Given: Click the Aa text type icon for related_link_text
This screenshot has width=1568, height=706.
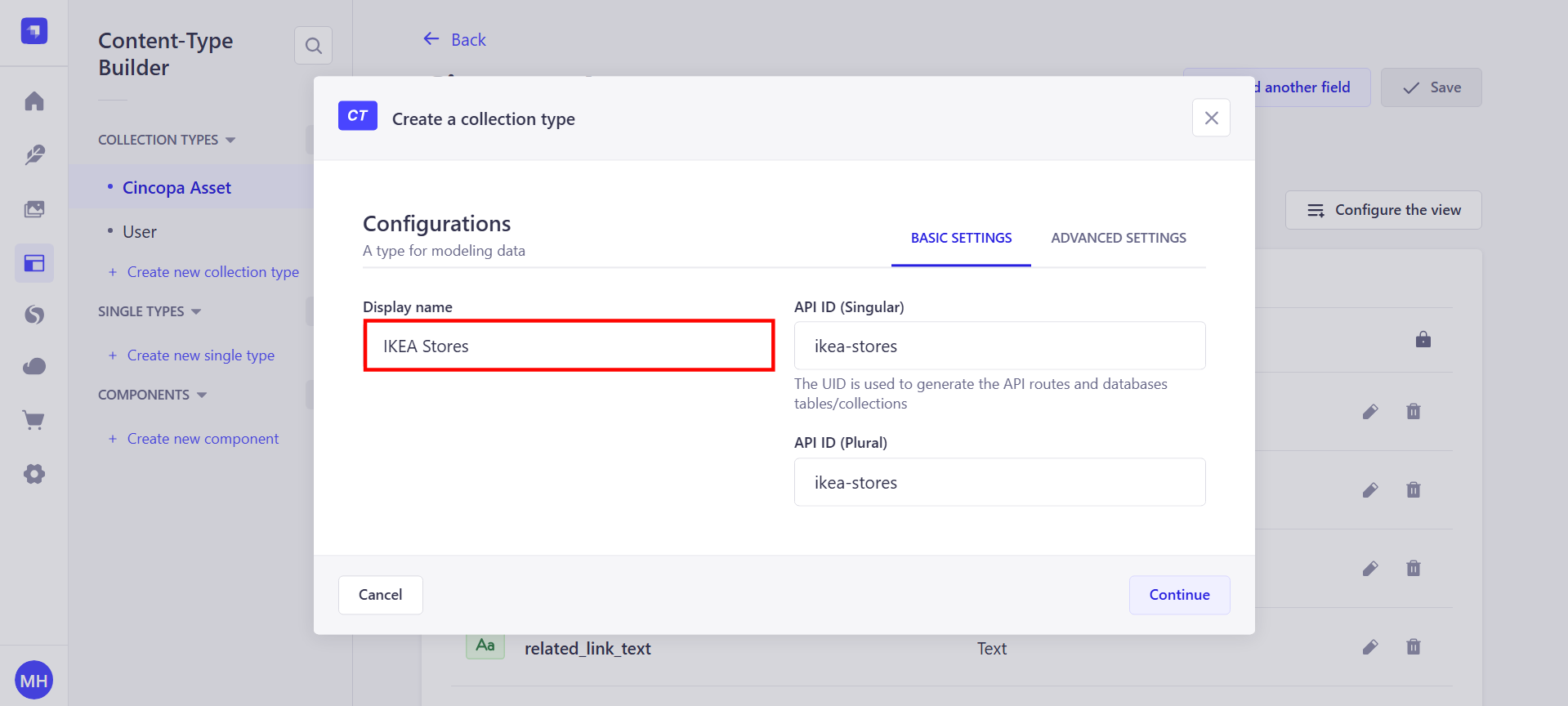Looking at the screenshot, I should click(485, 646).
